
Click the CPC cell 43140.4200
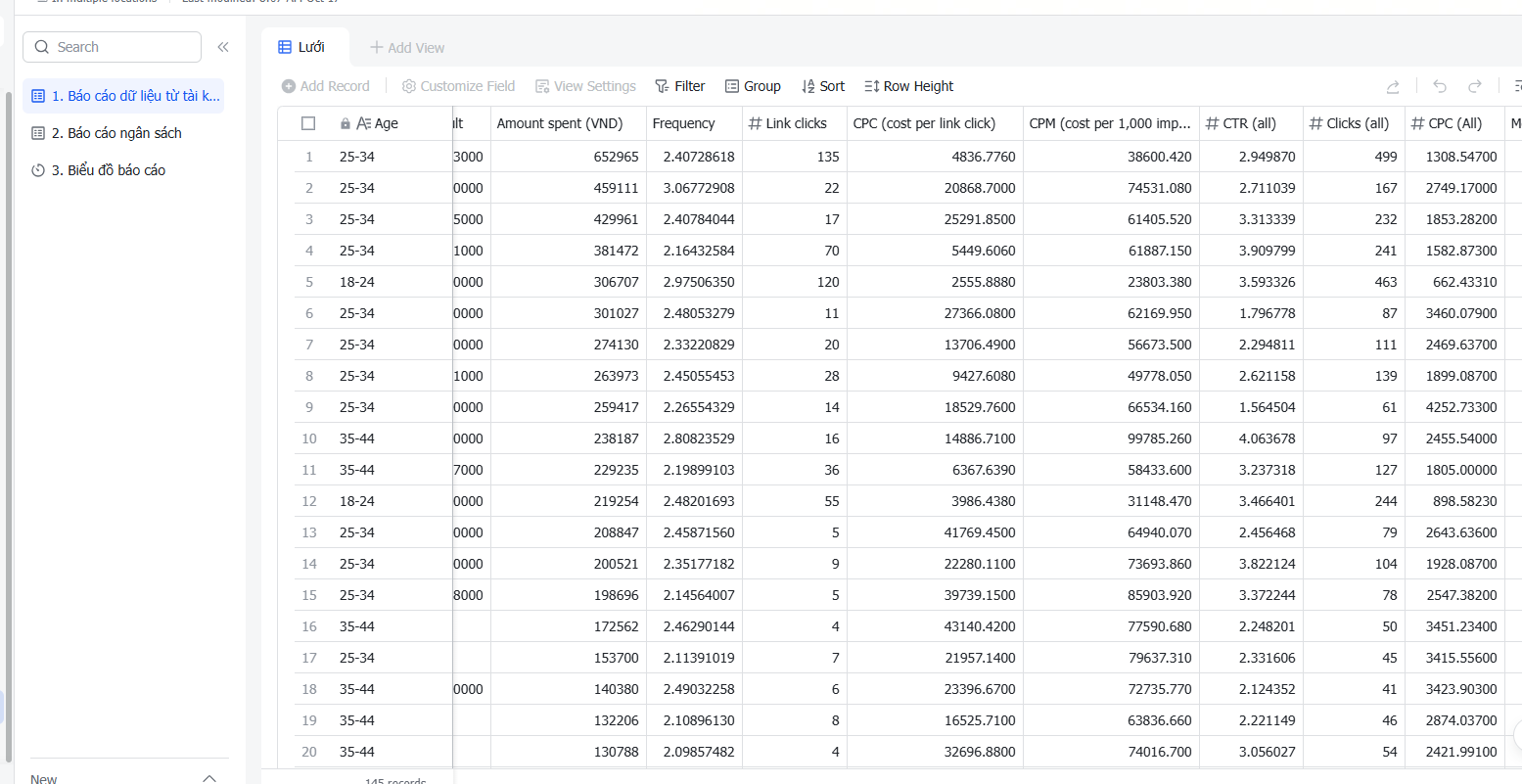(935, 626)
